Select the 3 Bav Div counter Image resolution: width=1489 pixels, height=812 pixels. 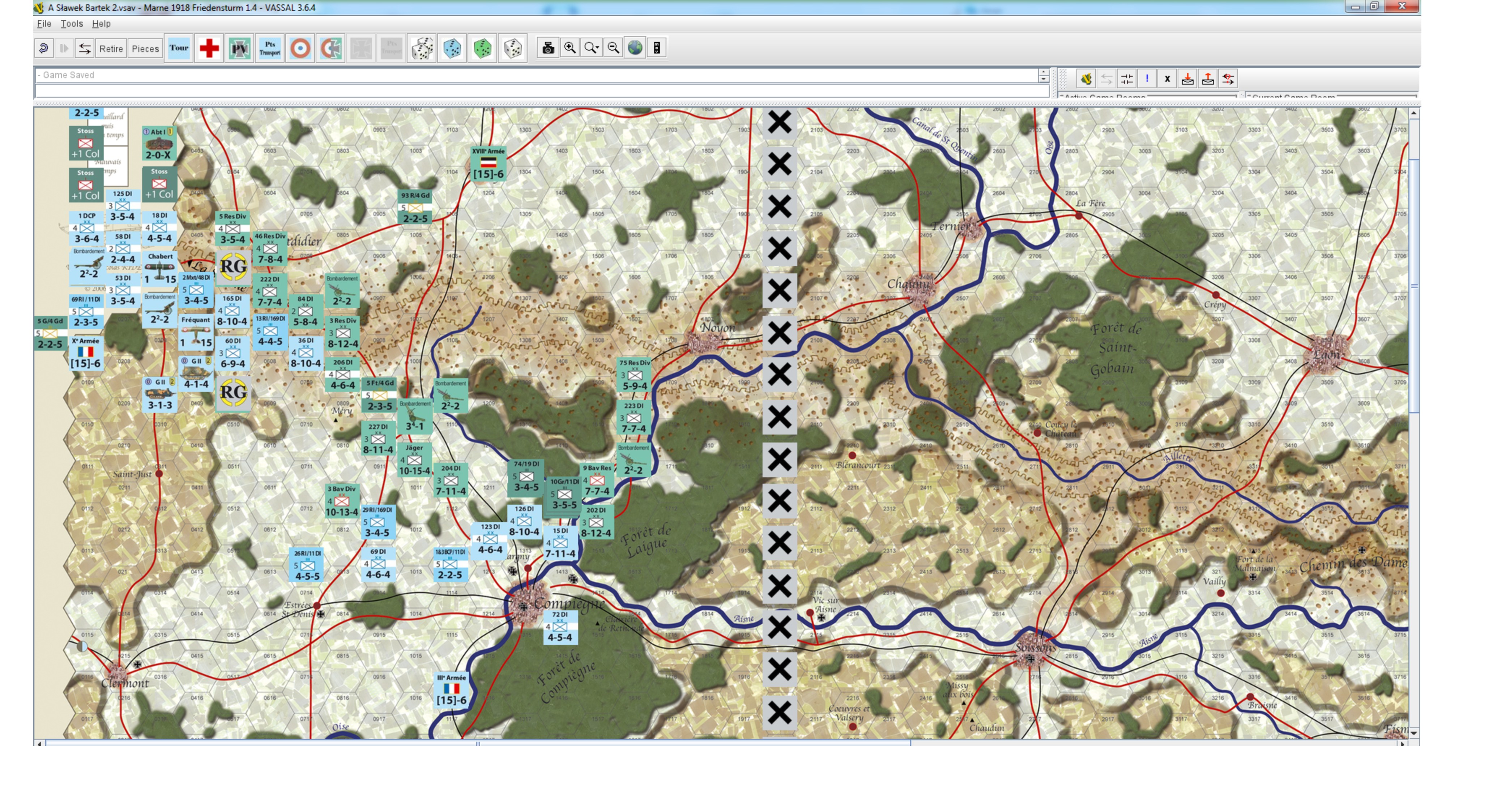click(x=342, y=501)
